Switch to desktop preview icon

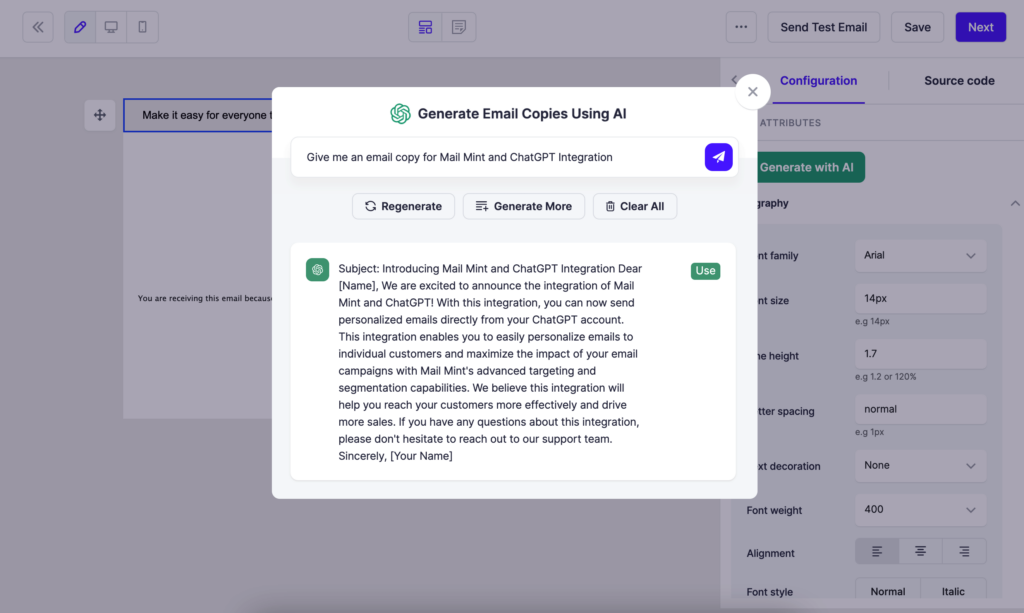[x=111, y=27]
